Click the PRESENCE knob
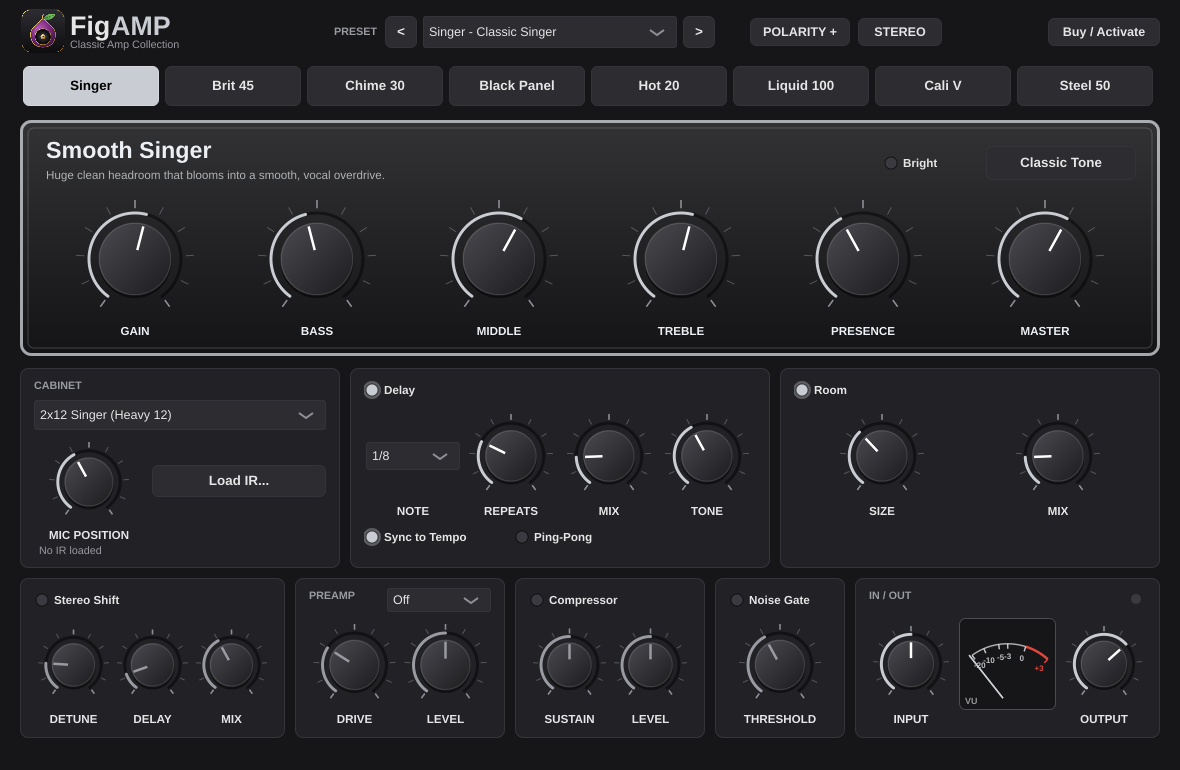 tap(863, 258)
